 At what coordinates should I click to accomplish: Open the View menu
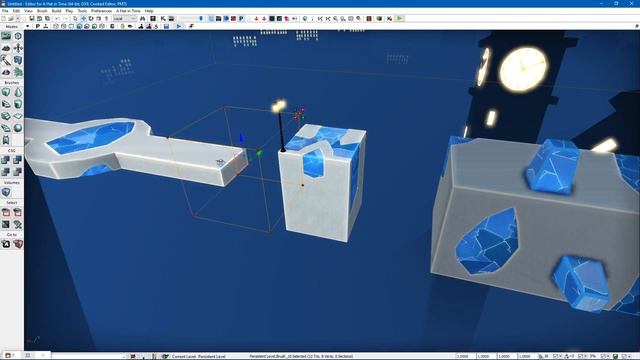(x=28, y=11)
